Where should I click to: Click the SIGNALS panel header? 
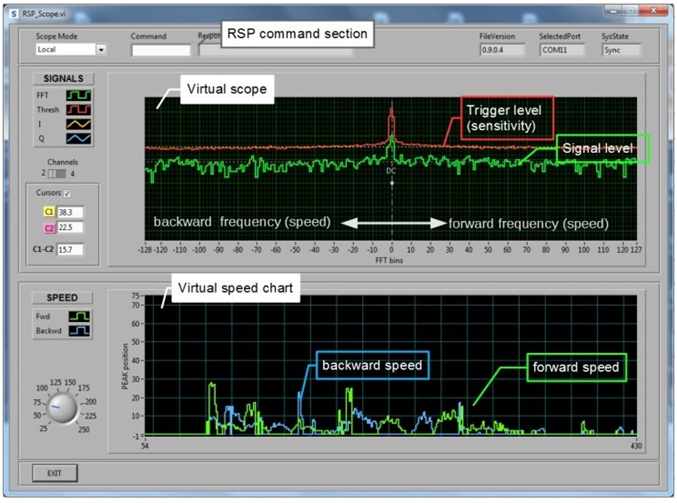(x=63, y=79)
